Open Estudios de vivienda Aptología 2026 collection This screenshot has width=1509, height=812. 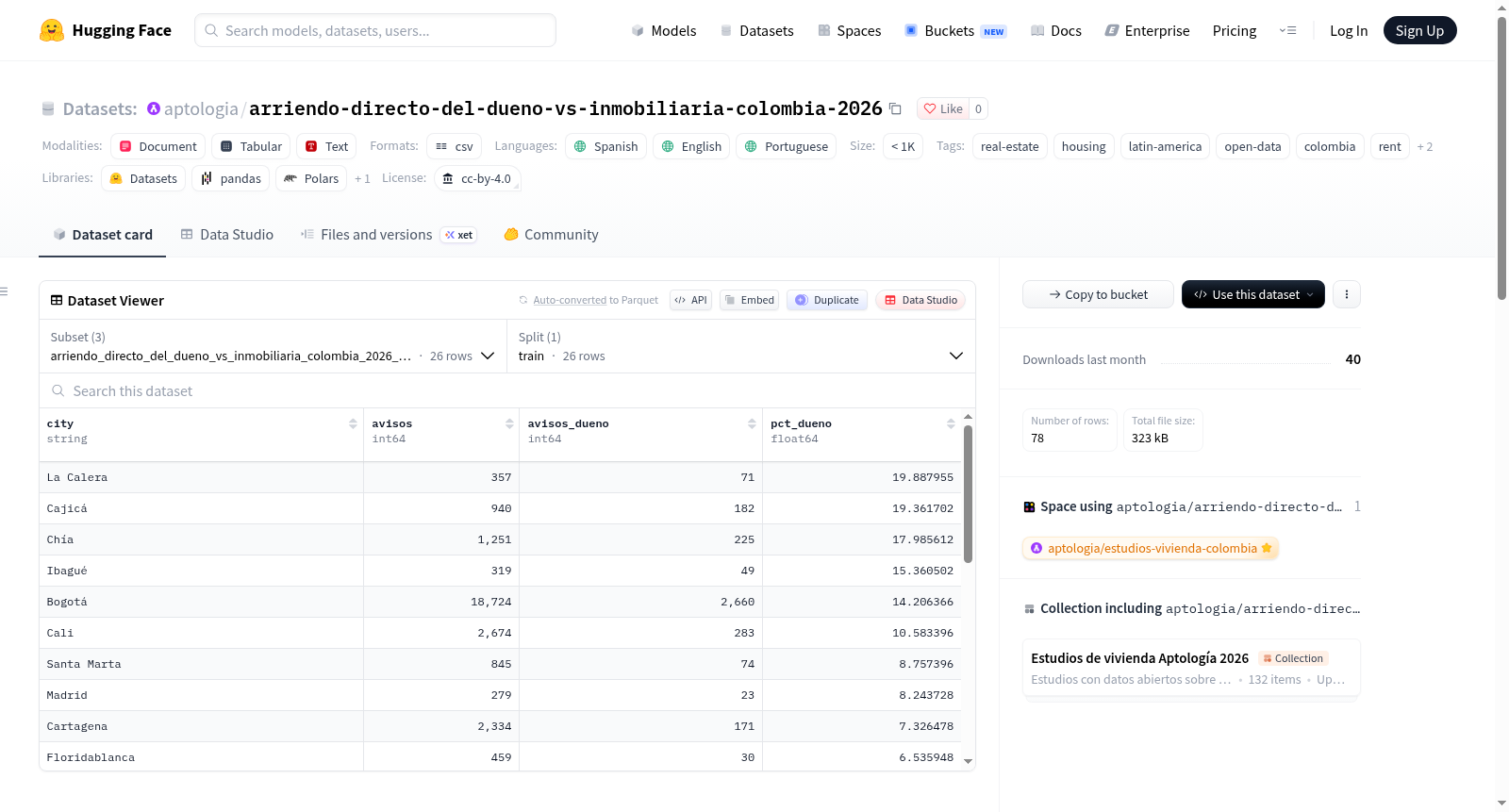1191,668
